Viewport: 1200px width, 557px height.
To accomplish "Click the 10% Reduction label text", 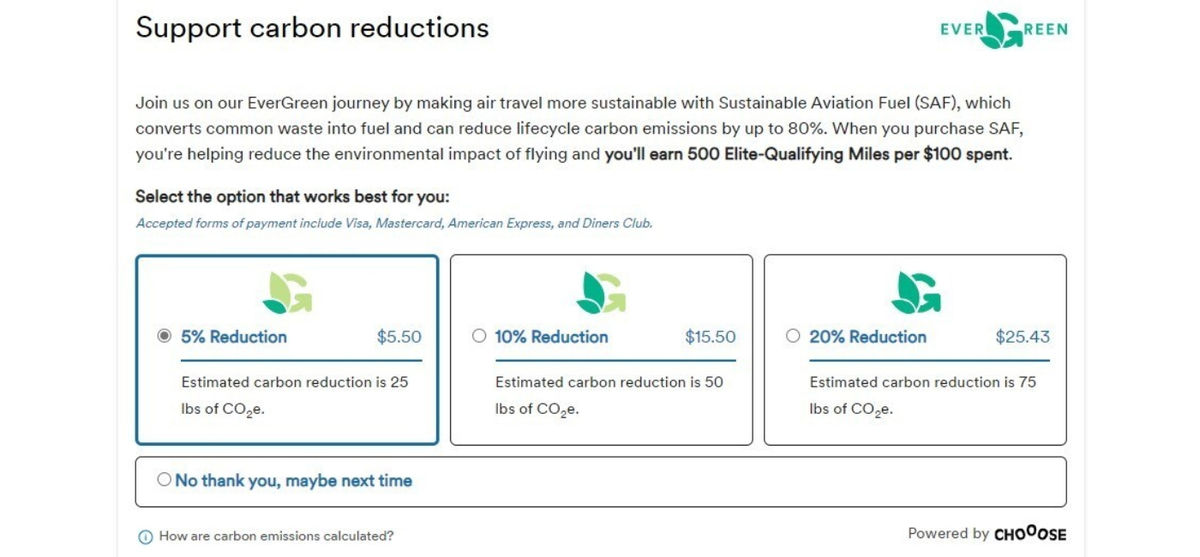I will [x=551, y=337].
